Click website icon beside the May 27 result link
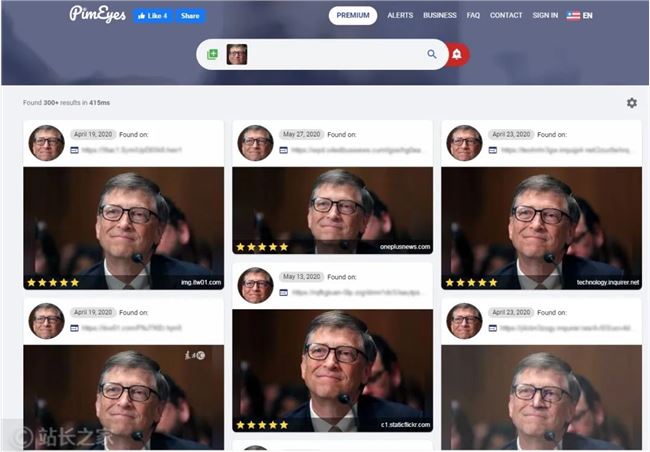 coord(283,150)
